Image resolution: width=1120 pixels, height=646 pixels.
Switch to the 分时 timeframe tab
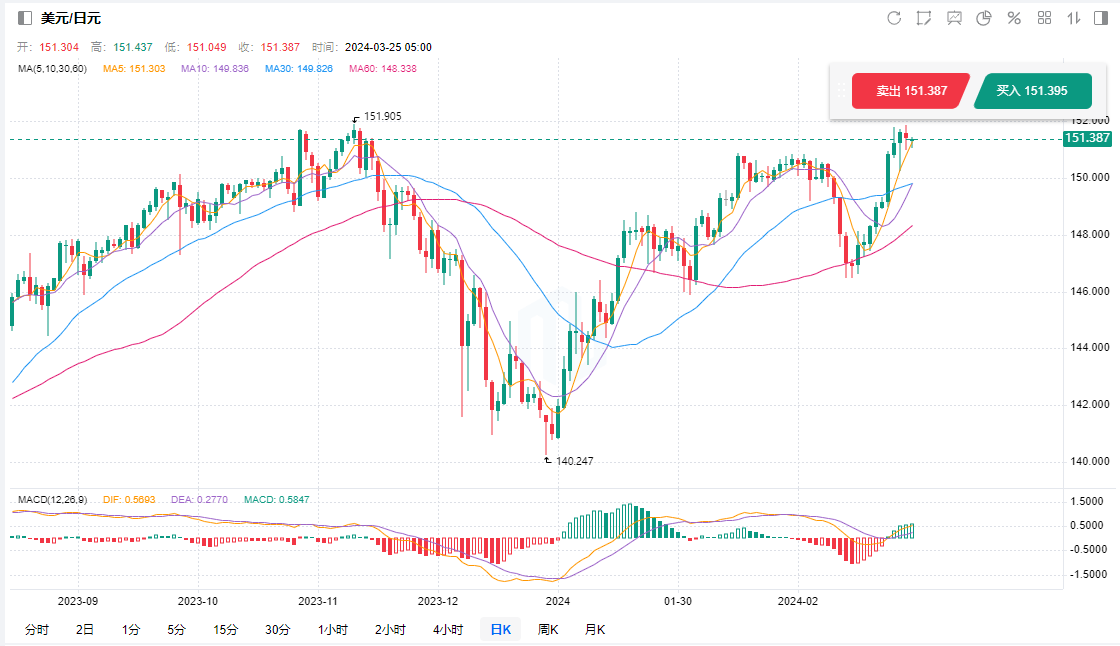point(36,629)
